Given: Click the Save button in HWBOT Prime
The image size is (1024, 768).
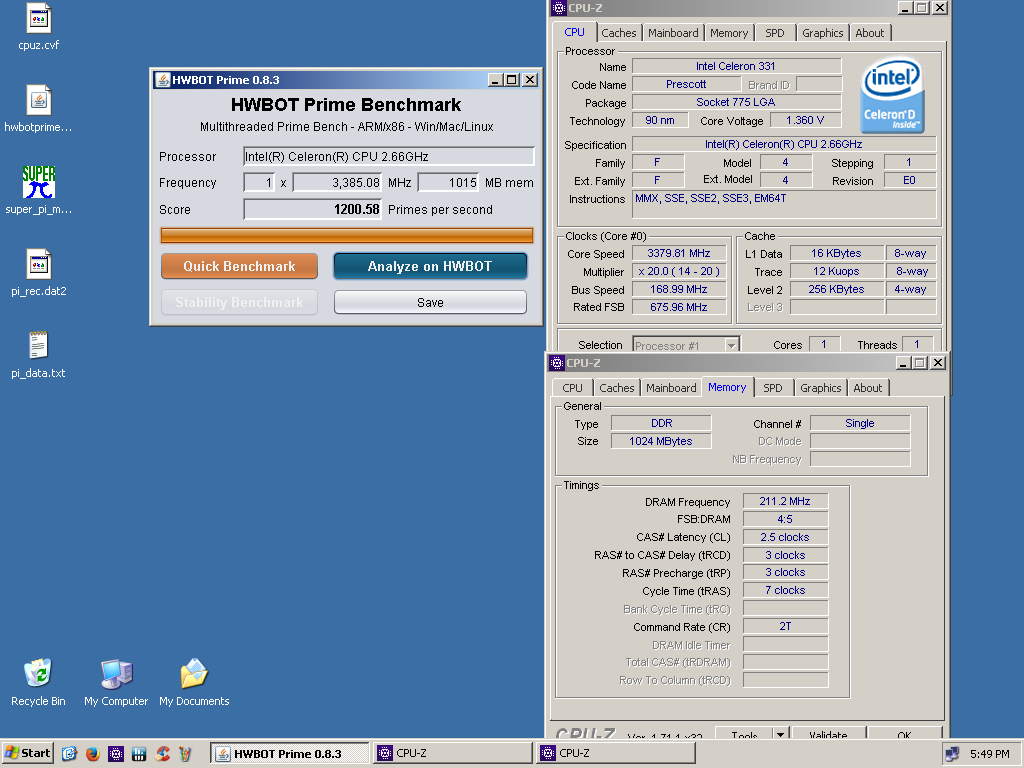Looking at the screenshot, I should click(430, 302).
